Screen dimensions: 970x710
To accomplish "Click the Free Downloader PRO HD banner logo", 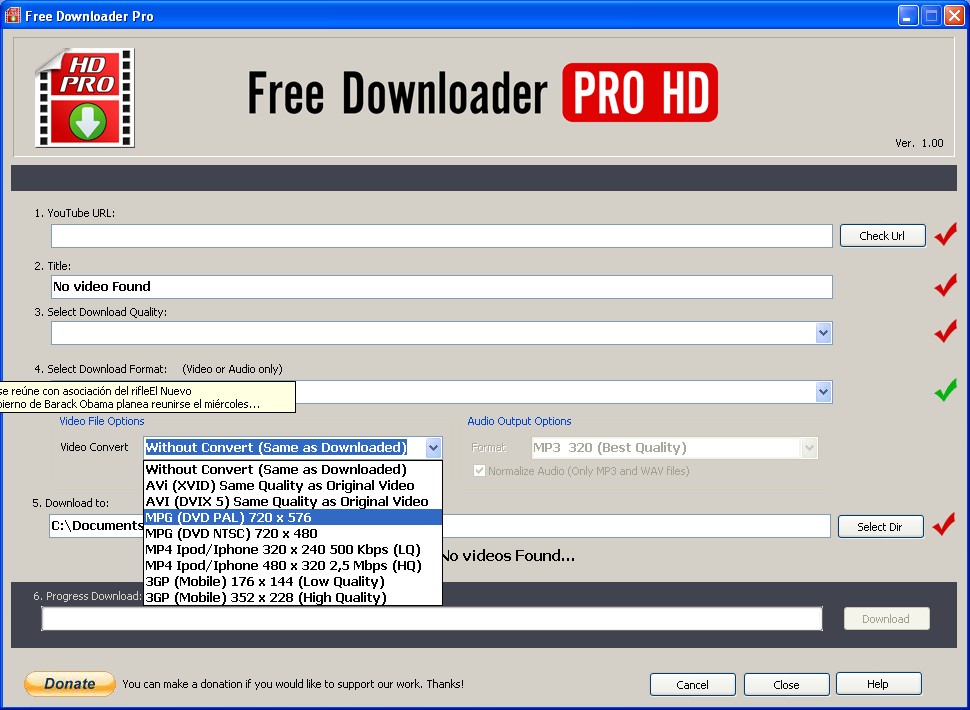I will 483,93.
